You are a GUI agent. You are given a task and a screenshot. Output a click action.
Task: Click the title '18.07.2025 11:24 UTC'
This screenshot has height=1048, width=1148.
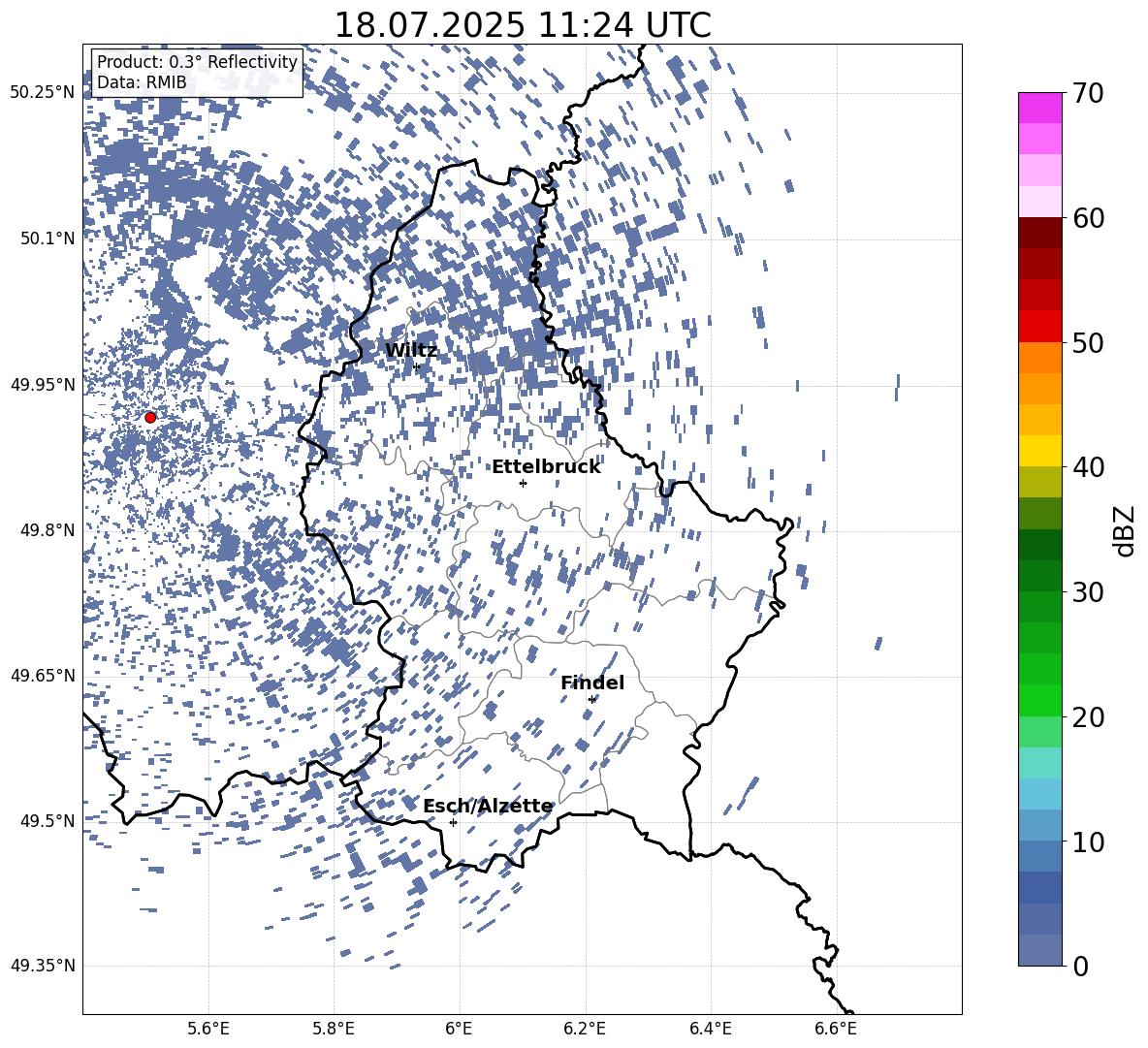pyautogui.click(x=523, y=25)
